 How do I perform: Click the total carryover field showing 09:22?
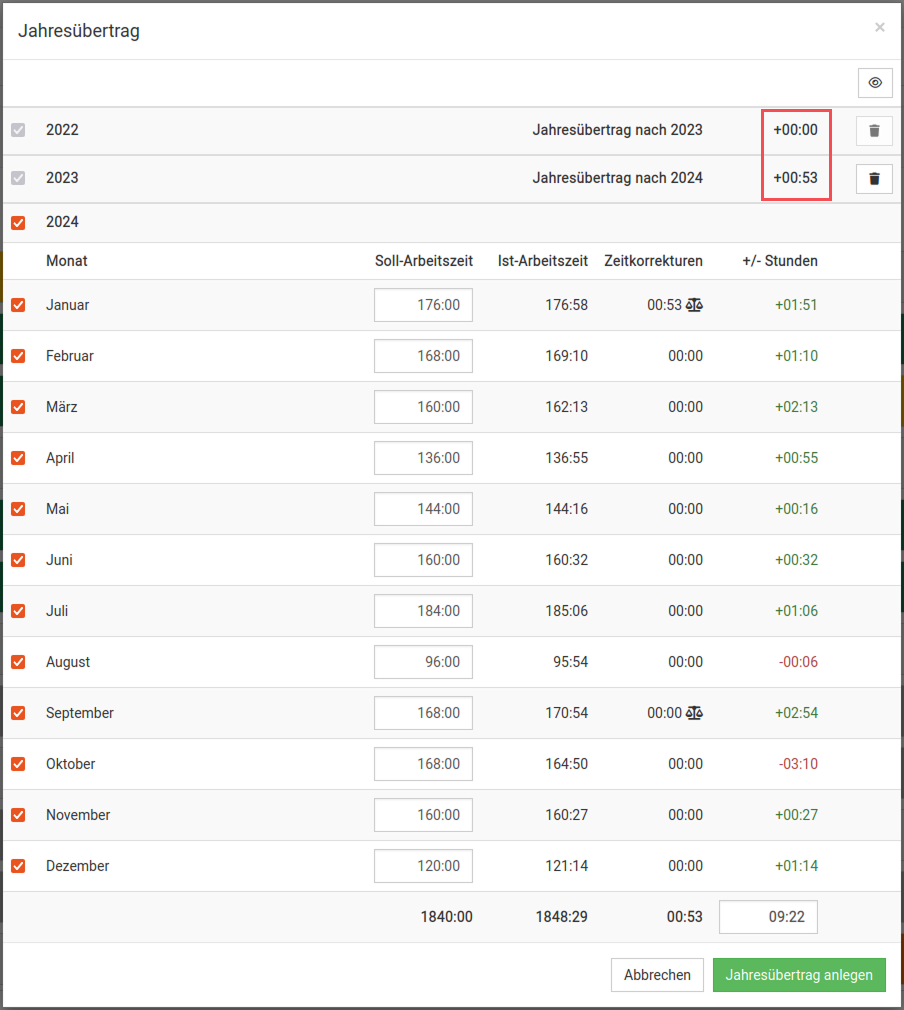[768, 917]
